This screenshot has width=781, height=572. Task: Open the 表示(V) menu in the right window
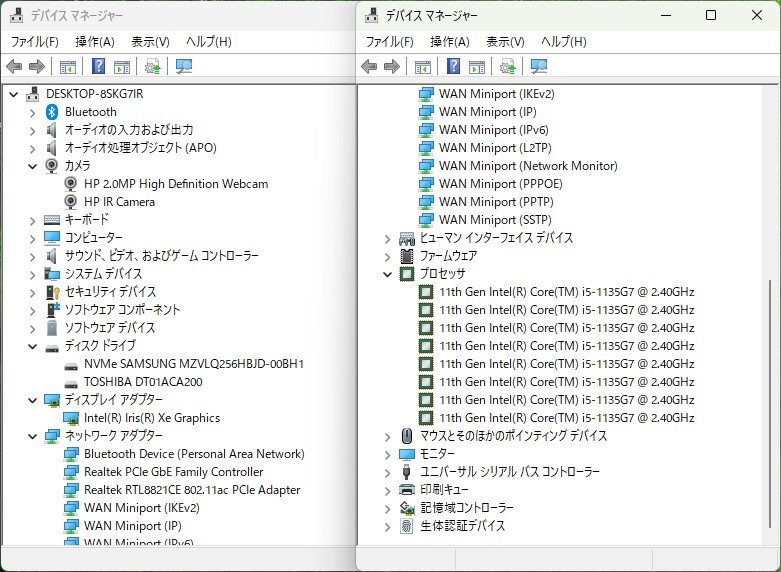pyautogui.click(x=505, y=42)
